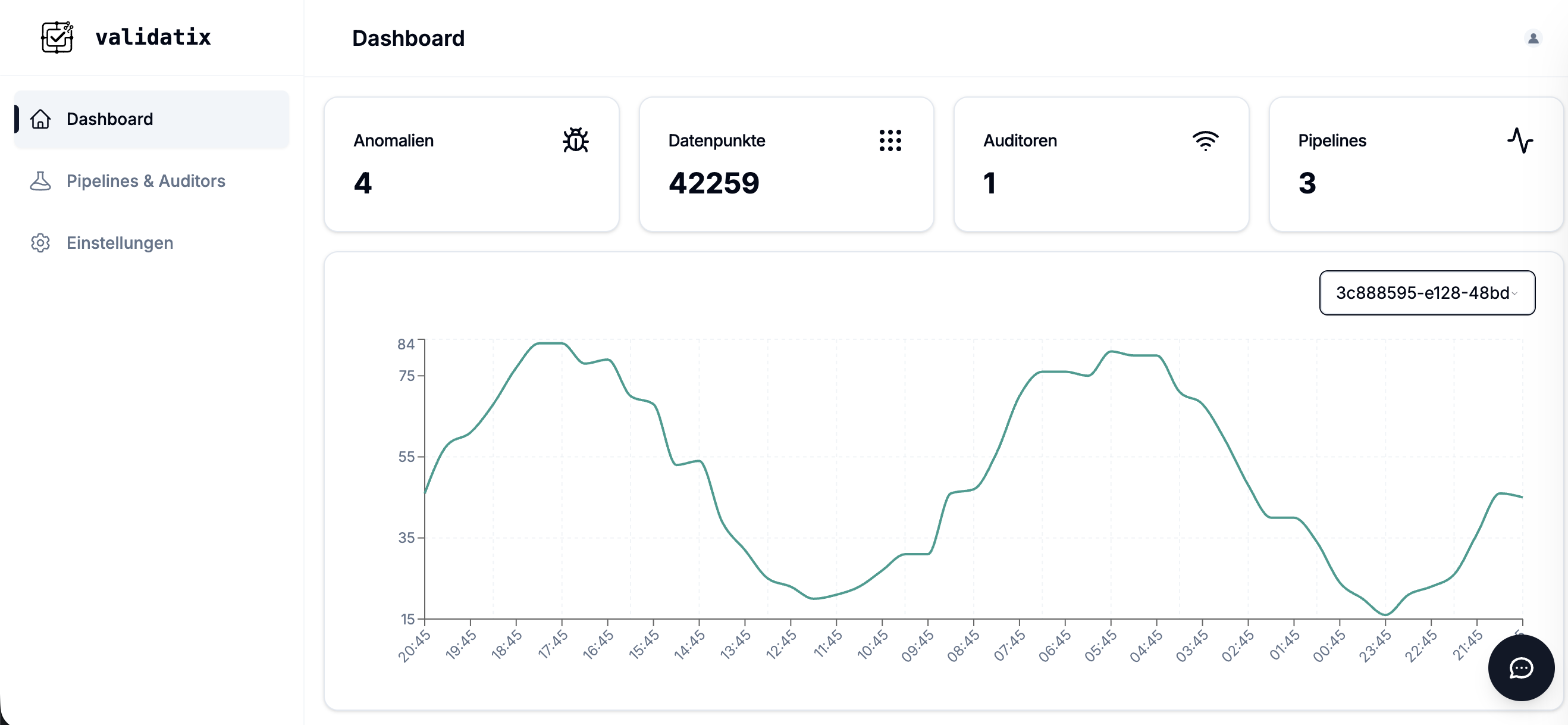Screen dimensions: 1568x725
Task: Click the peak of the chart trend line
Action: click(550, 343)
